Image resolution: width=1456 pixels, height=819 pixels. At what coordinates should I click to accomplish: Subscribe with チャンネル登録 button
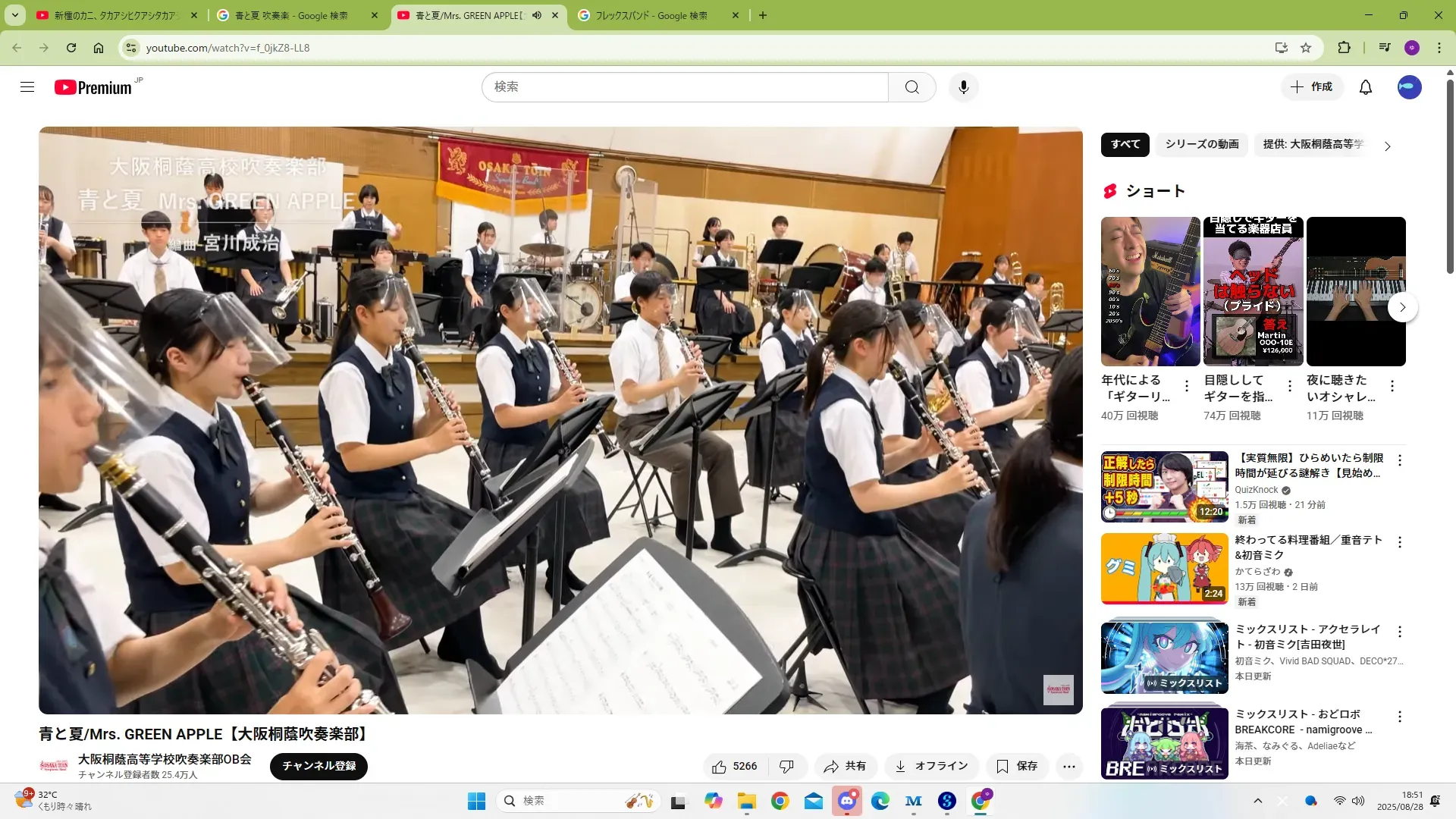(318, 767)
